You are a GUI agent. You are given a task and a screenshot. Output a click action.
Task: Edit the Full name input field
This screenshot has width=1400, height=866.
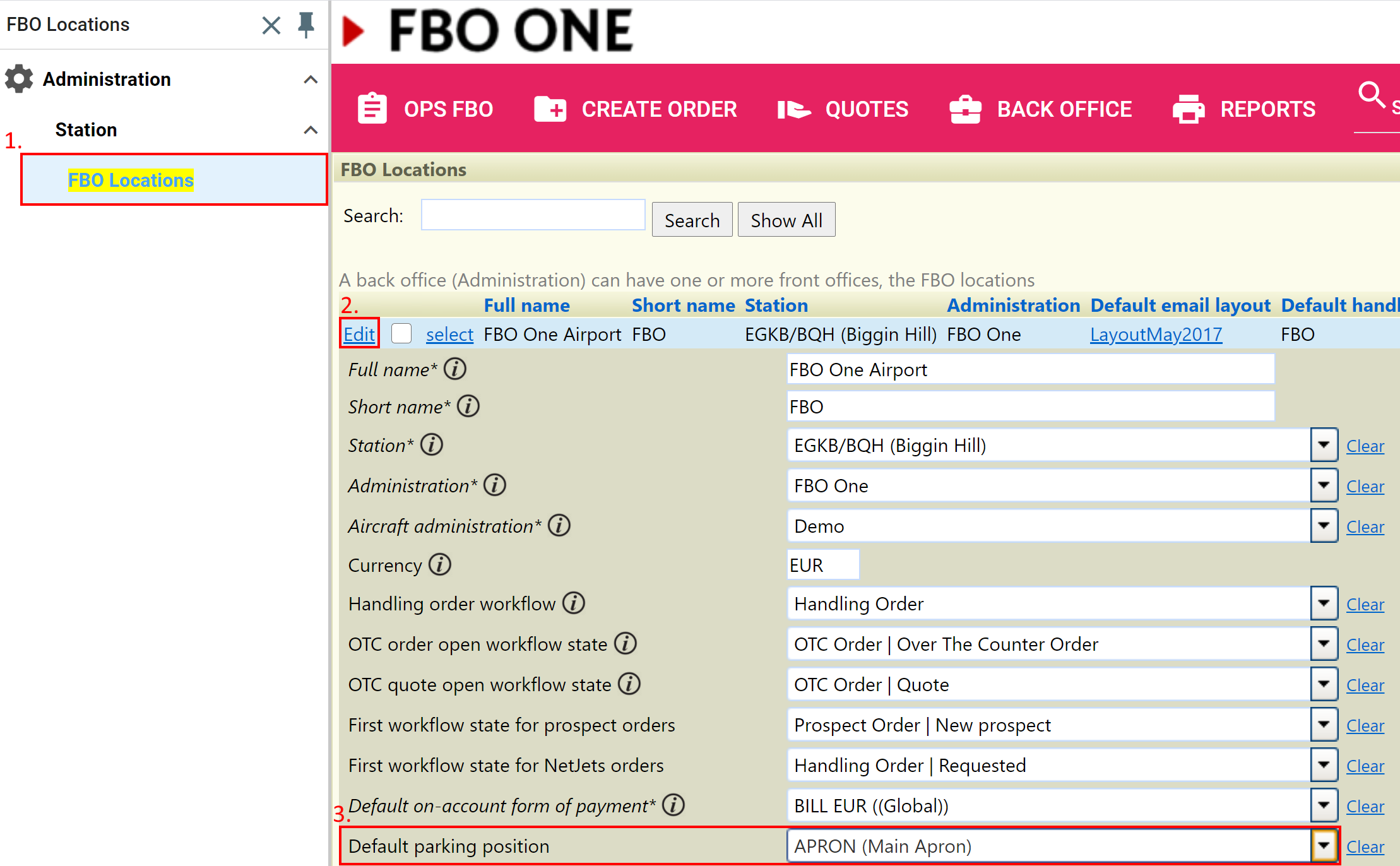point(1031,369)
